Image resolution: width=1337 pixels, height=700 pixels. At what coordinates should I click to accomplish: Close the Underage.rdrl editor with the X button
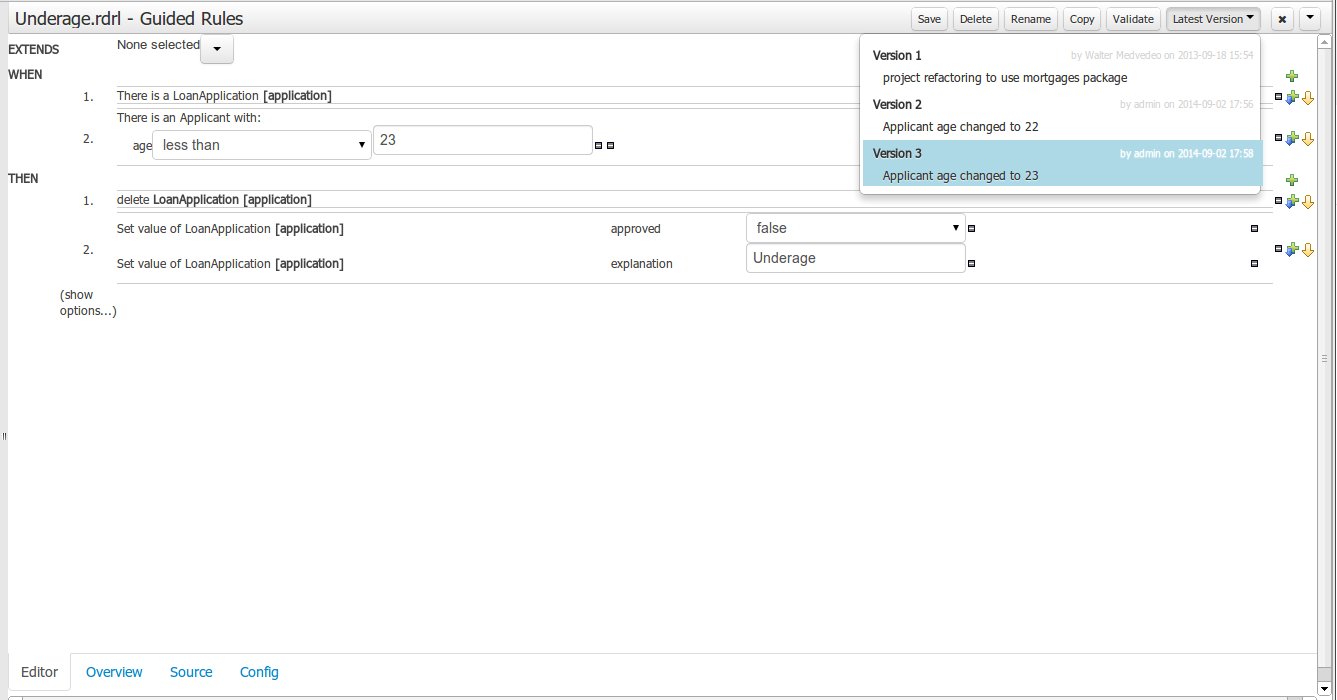1282,19
